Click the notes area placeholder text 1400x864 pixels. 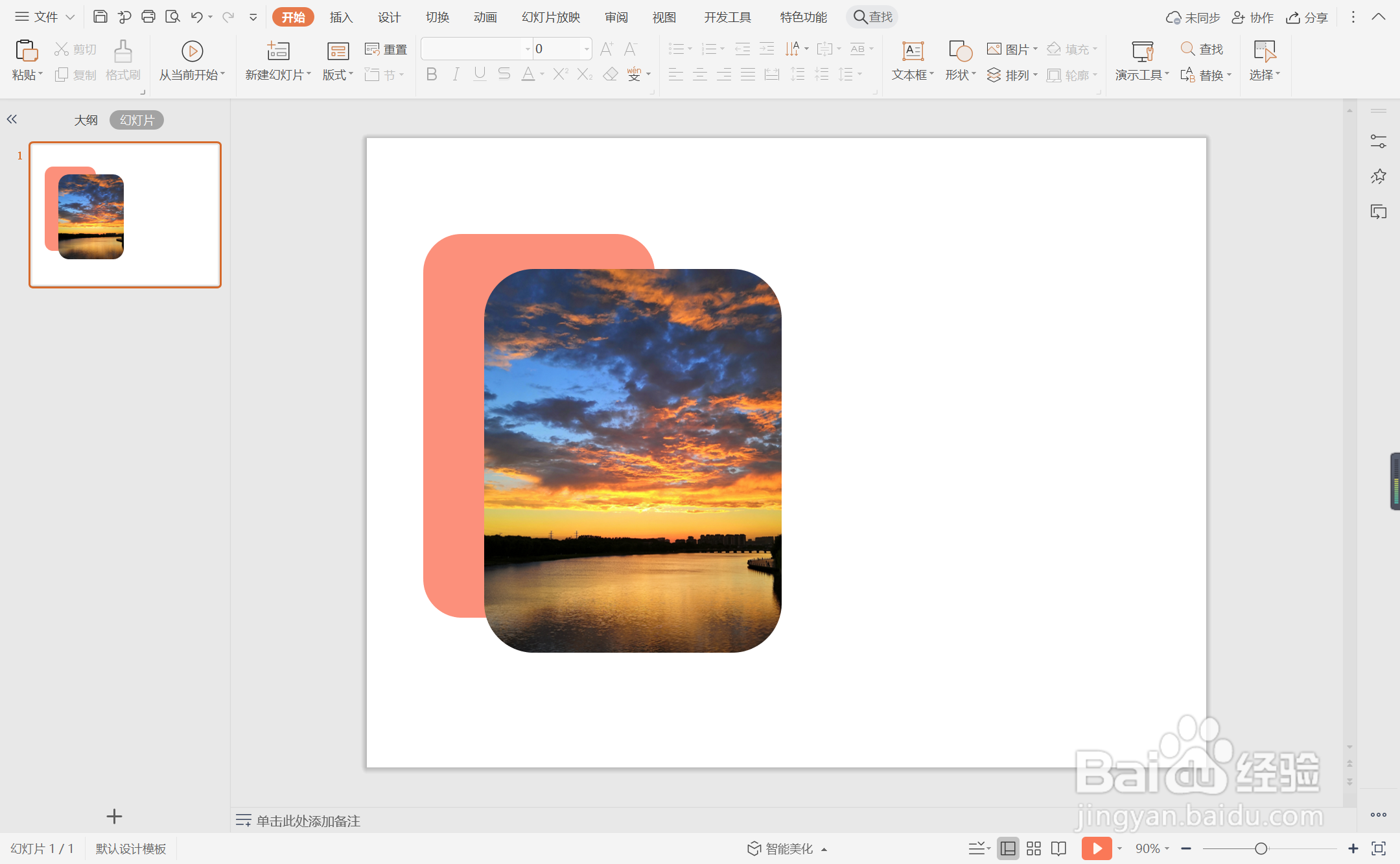pyautogui.click(x=308, y=821)
